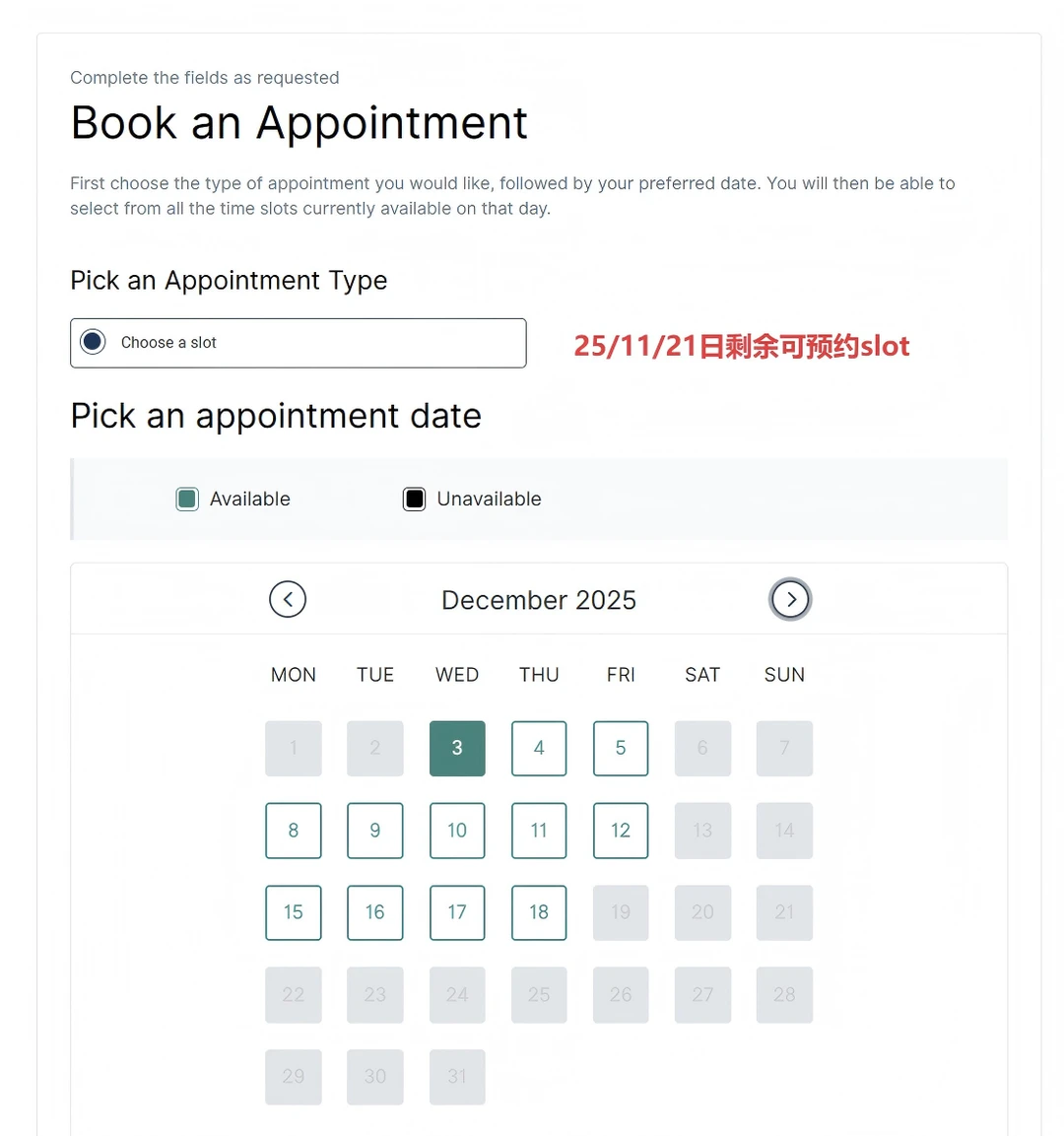Choose Friday December 5
Image resolution: width=1064 pixels, height=1136 pixels.
[x=621, y=748]
